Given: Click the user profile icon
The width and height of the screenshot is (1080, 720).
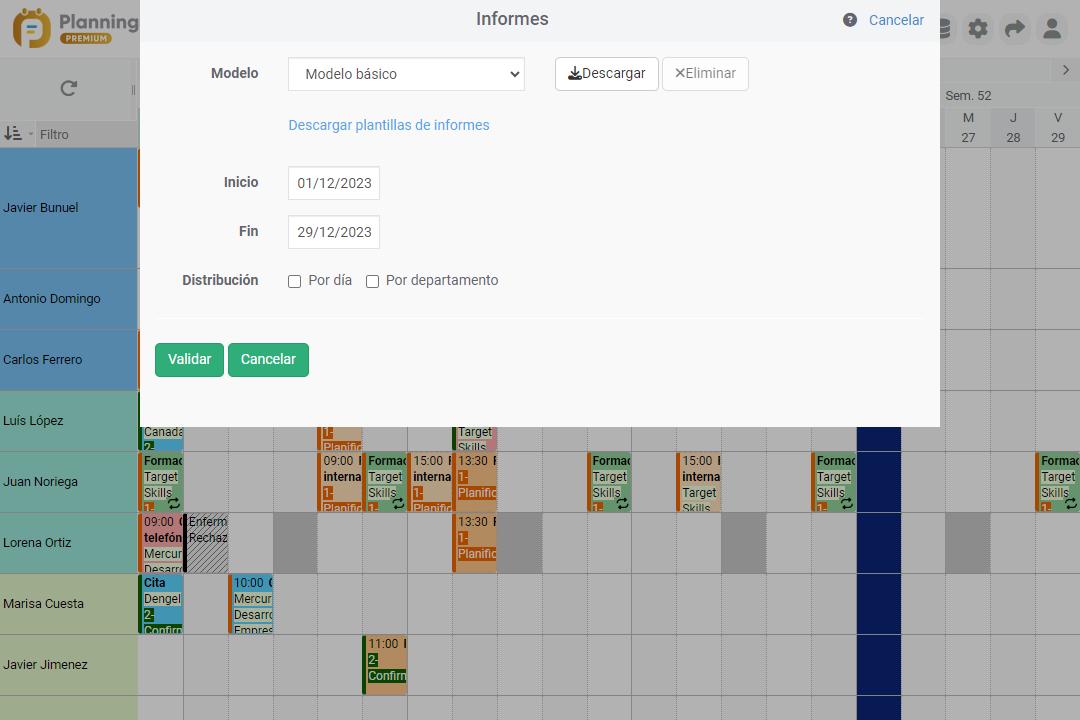Looking at the screenshot, I should point(1052,28).
